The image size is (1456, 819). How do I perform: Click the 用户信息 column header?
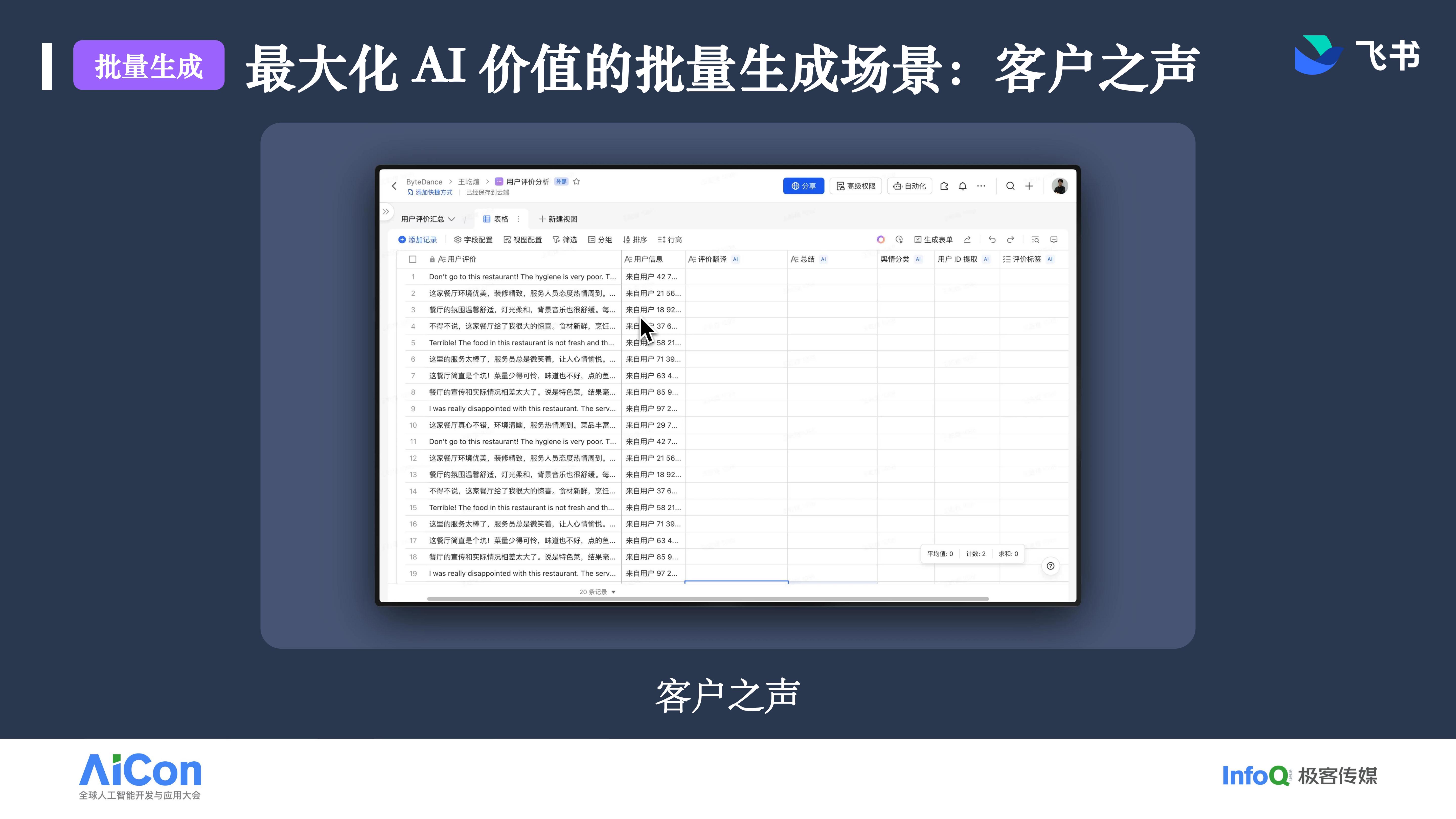click(653, 259)
